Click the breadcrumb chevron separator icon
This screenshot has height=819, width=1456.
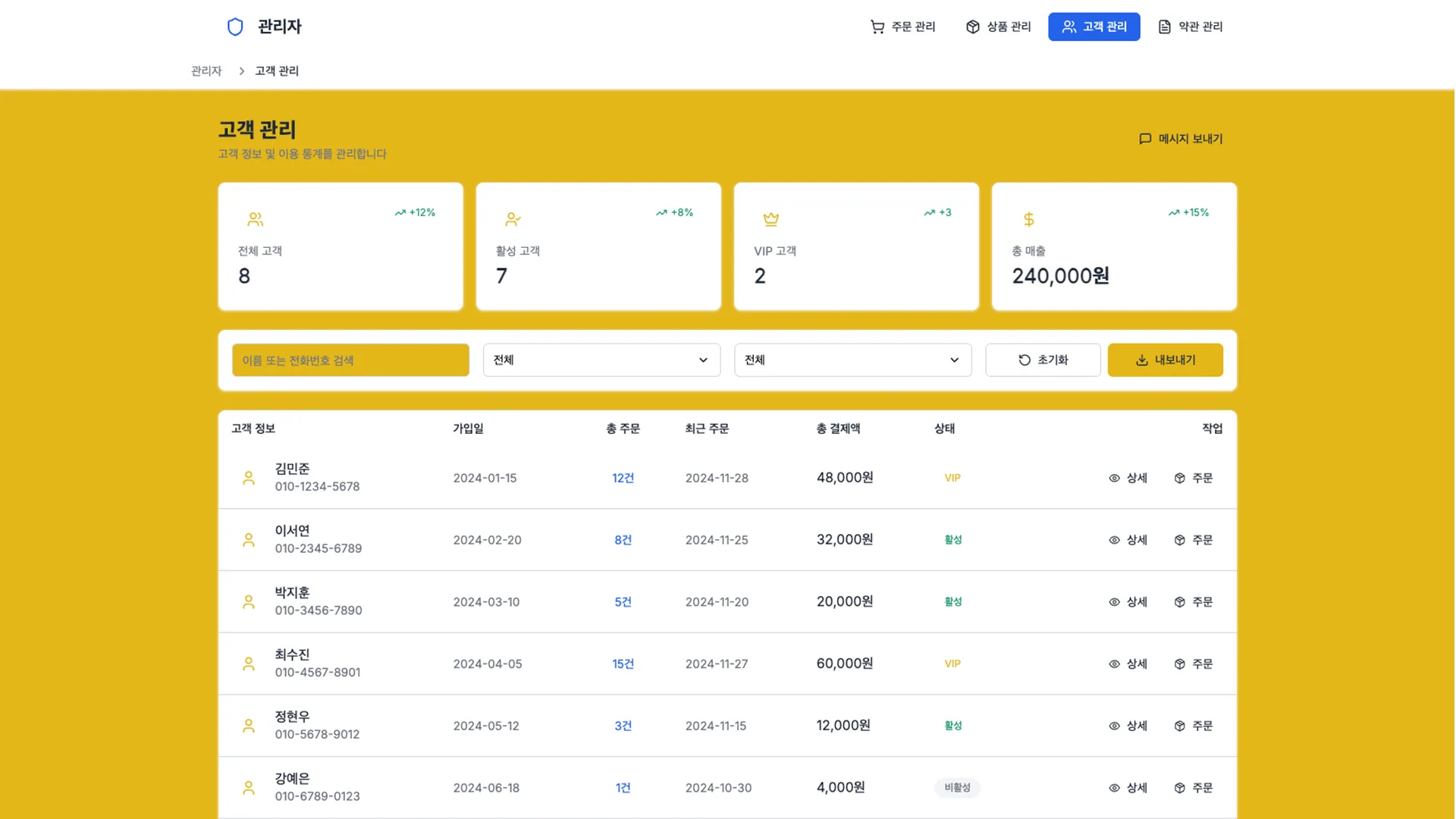point(242,71)
